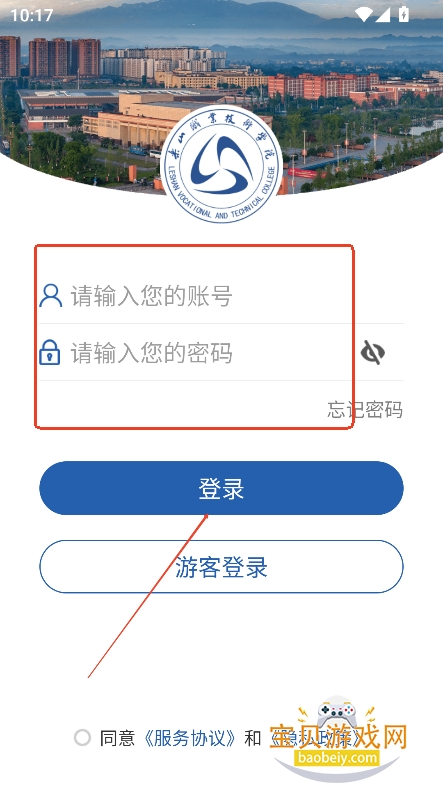Focus the 请输入您的账号 account field

[221, 296]
